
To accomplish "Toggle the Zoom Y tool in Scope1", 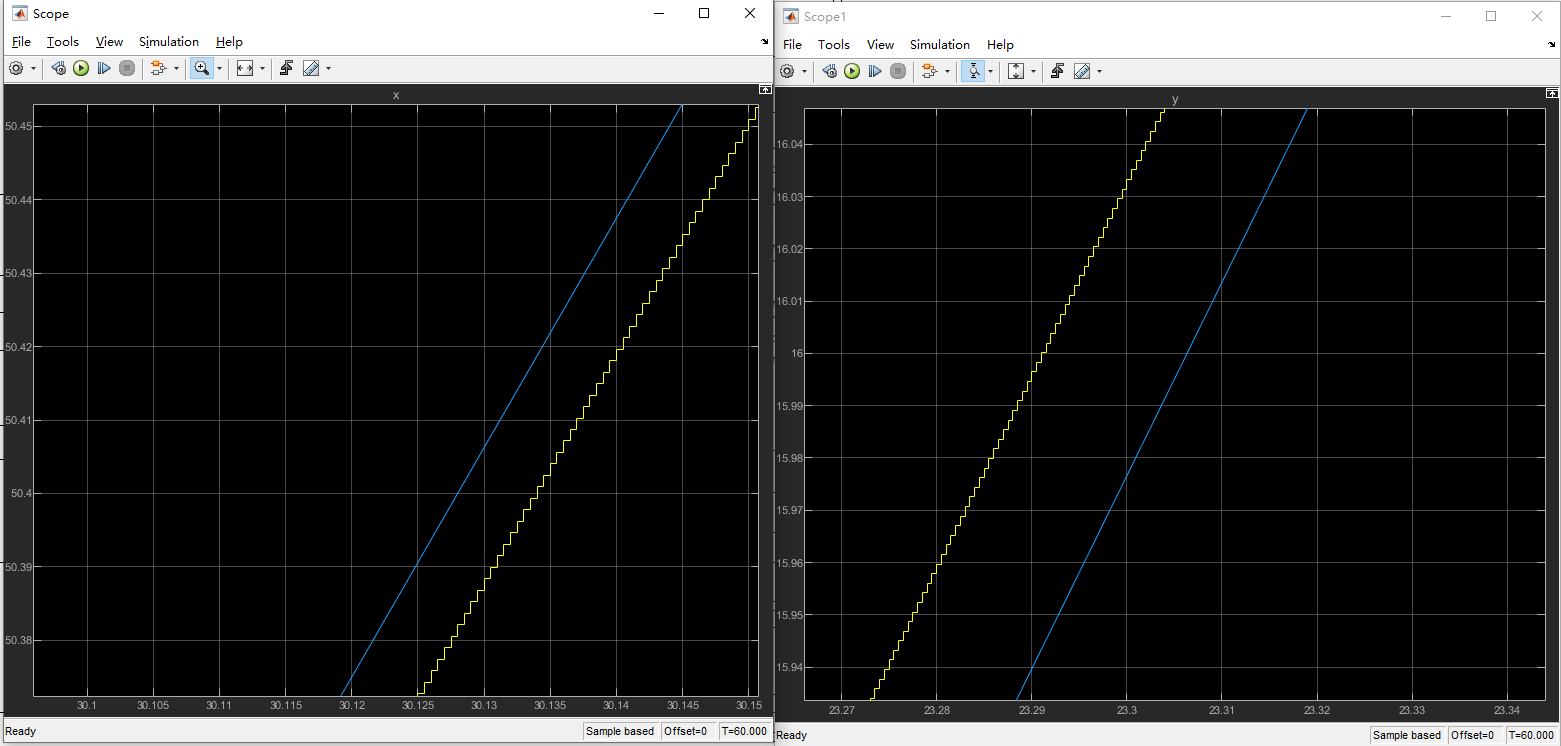I will [x=972, y=72].
